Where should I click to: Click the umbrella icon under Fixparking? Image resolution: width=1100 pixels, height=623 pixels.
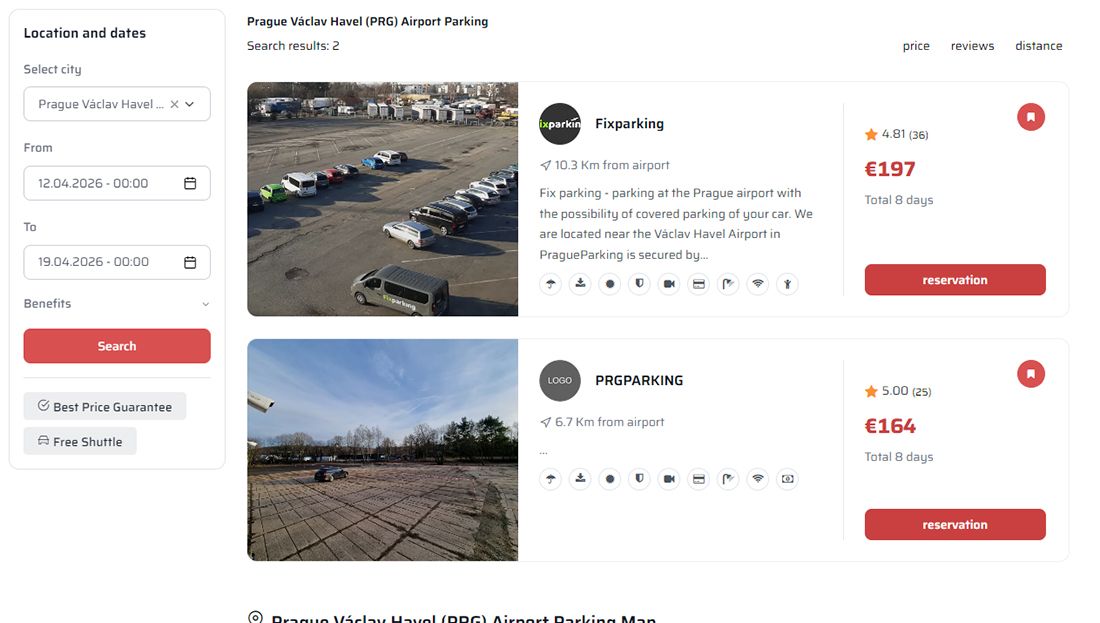(x=551, y=284)
